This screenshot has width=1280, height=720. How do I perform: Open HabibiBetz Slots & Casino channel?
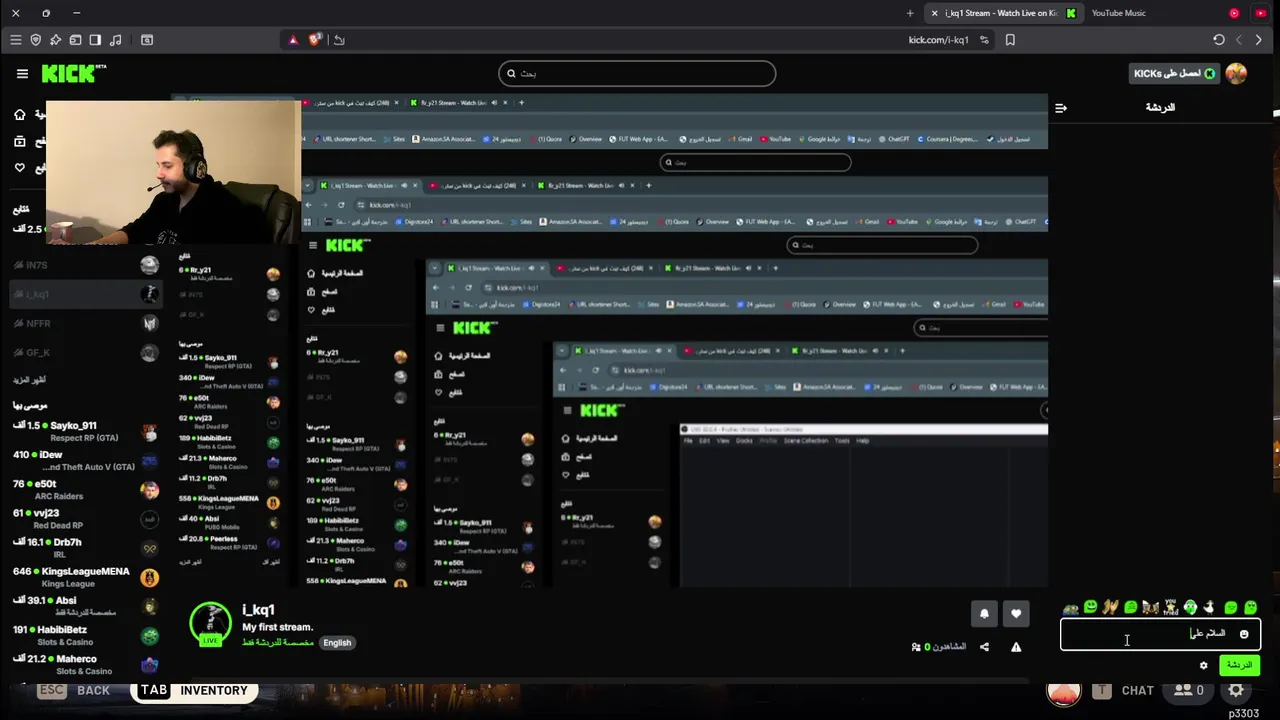[84, 635]
